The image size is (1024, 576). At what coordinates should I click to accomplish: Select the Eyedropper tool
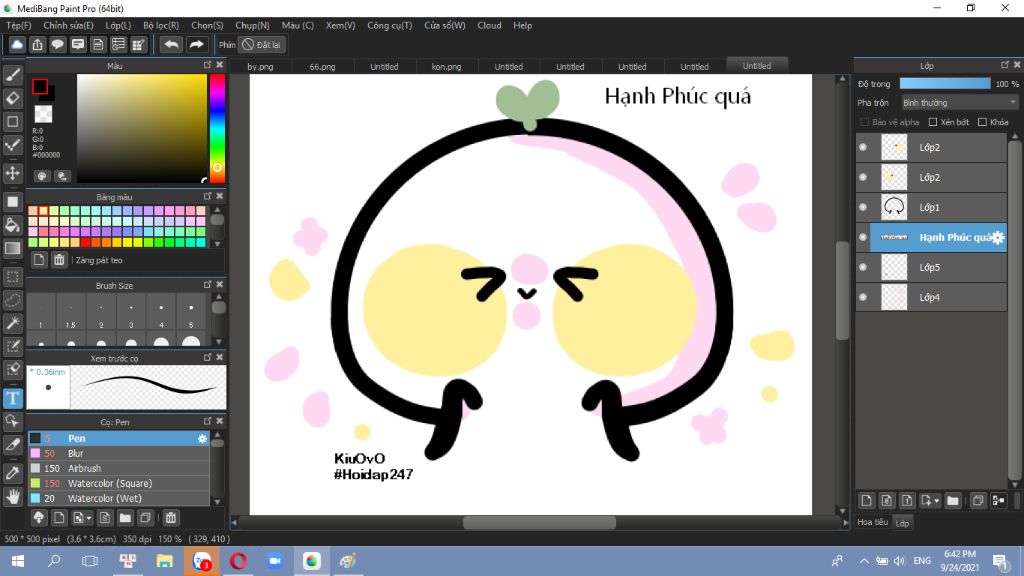pyautogui.click(x=12, y=473)
